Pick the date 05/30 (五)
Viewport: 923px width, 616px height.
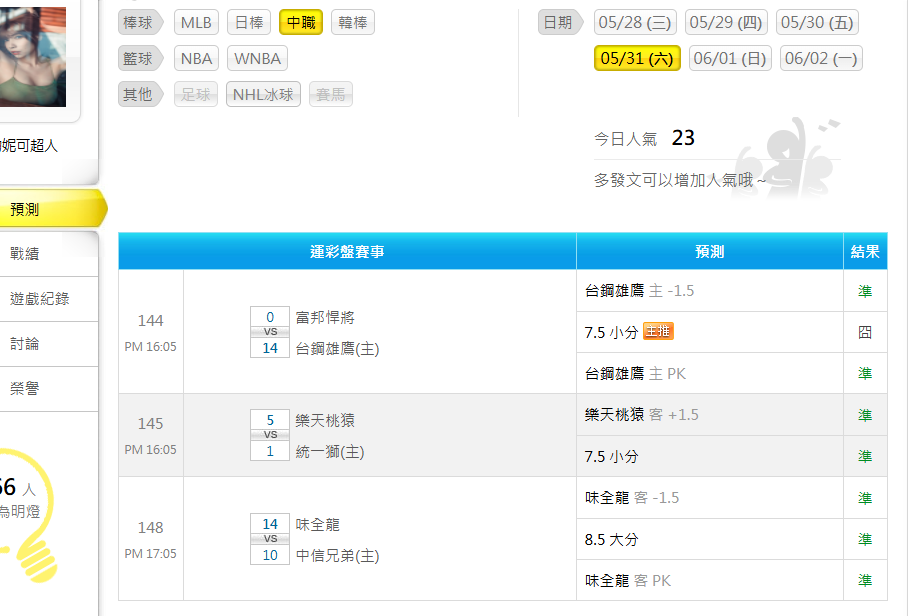[x=817, y=23]
